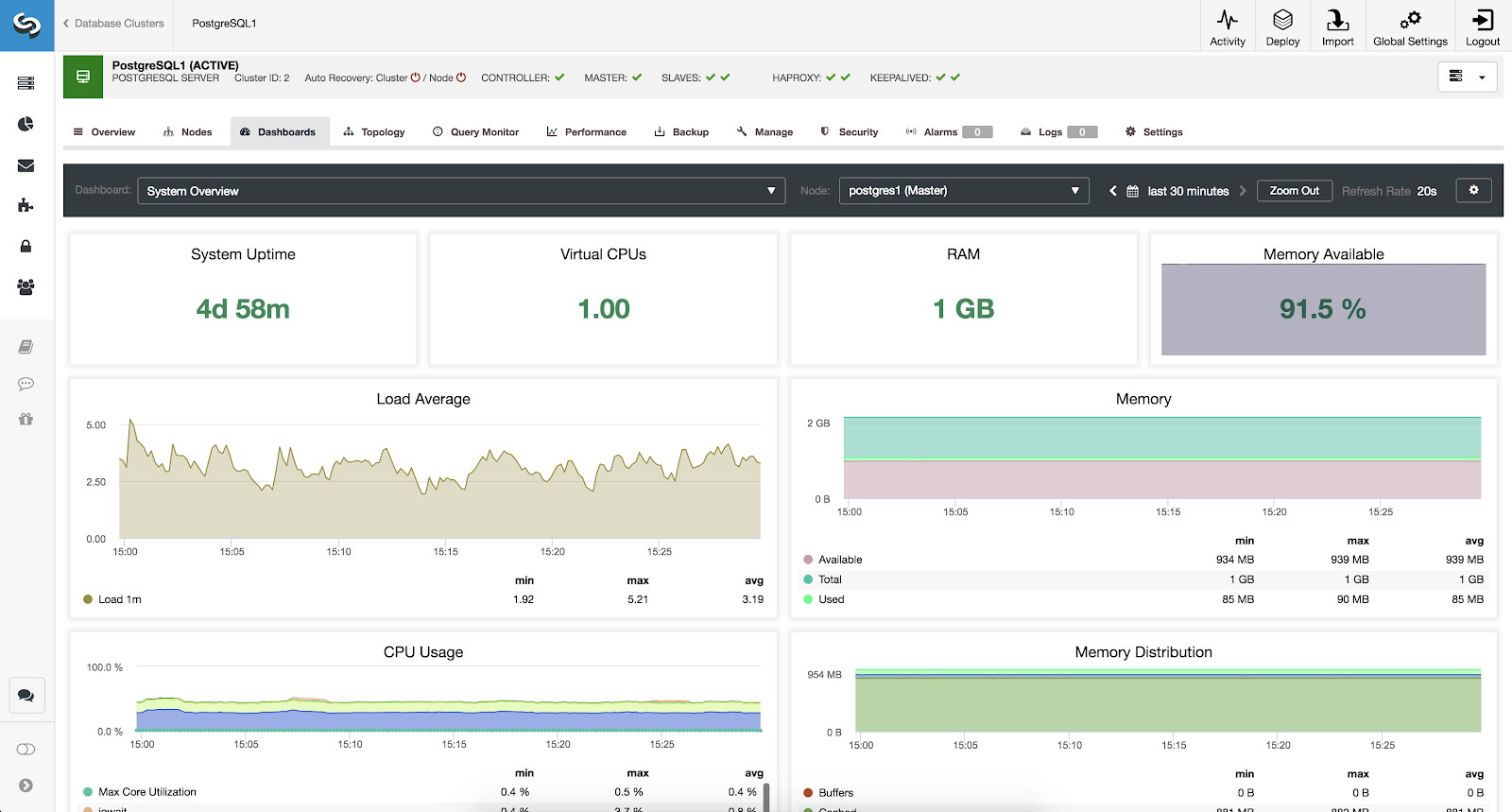Click the CPU Usage chart title
Viewport: 1512px width, 812px height.
click(423, 652)
